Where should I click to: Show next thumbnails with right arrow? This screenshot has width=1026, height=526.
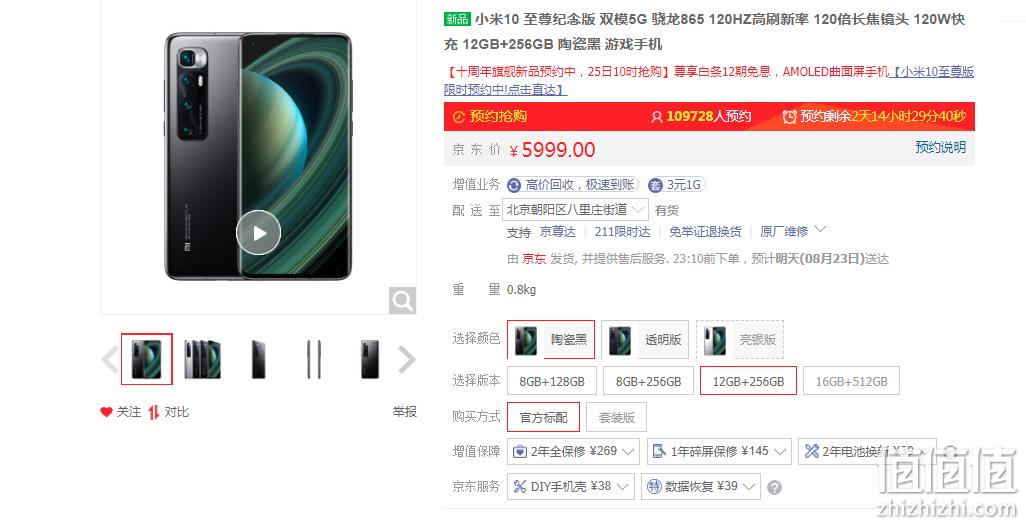[406, 359]
